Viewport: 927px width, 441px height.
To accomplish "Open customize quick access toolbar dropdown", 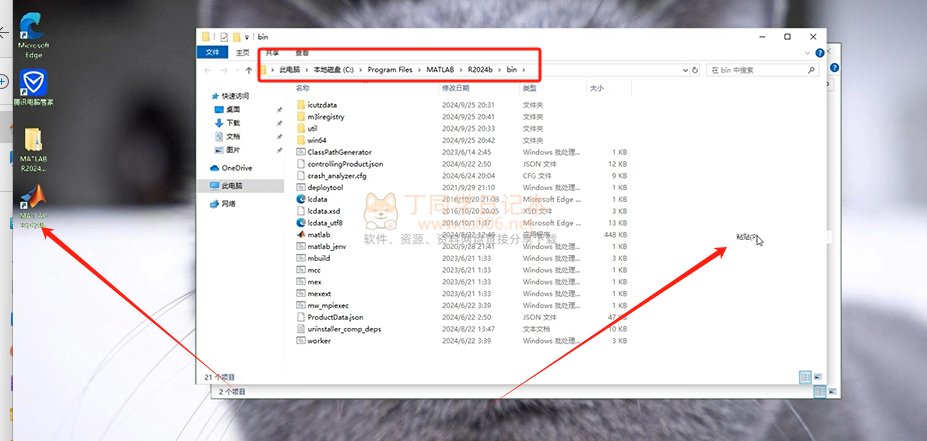I will [247, 37].
